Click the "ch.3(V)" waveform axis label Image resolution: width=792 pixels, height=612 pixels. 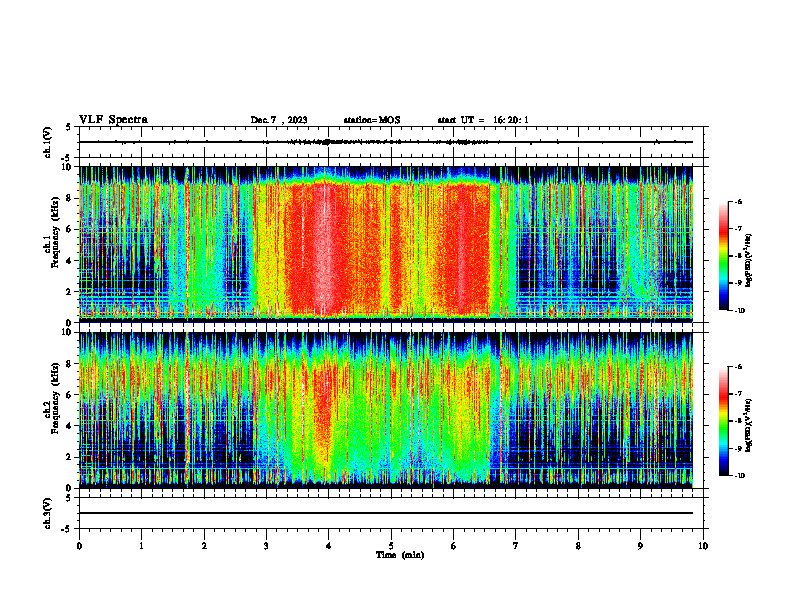(x=48, y=513)
